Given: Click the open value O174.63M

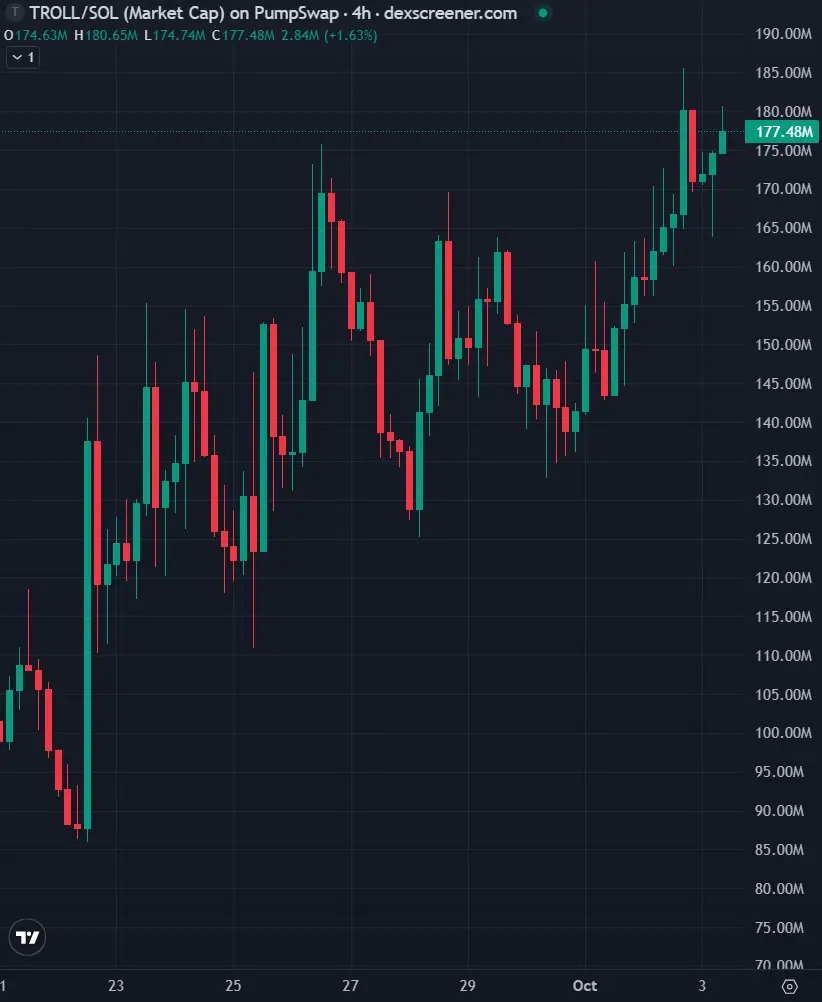Looking at the screenshot, I should tap(36, 35).
